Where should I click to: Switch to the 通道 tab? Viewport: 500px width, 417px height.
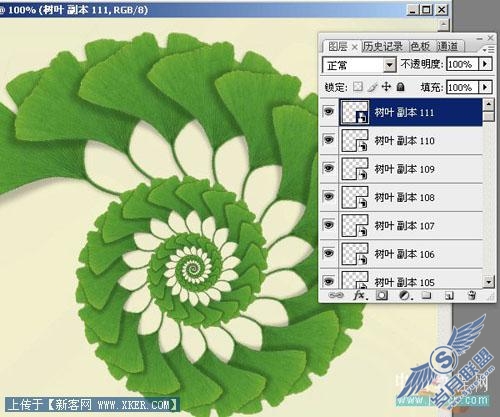(x=447, y=46)
